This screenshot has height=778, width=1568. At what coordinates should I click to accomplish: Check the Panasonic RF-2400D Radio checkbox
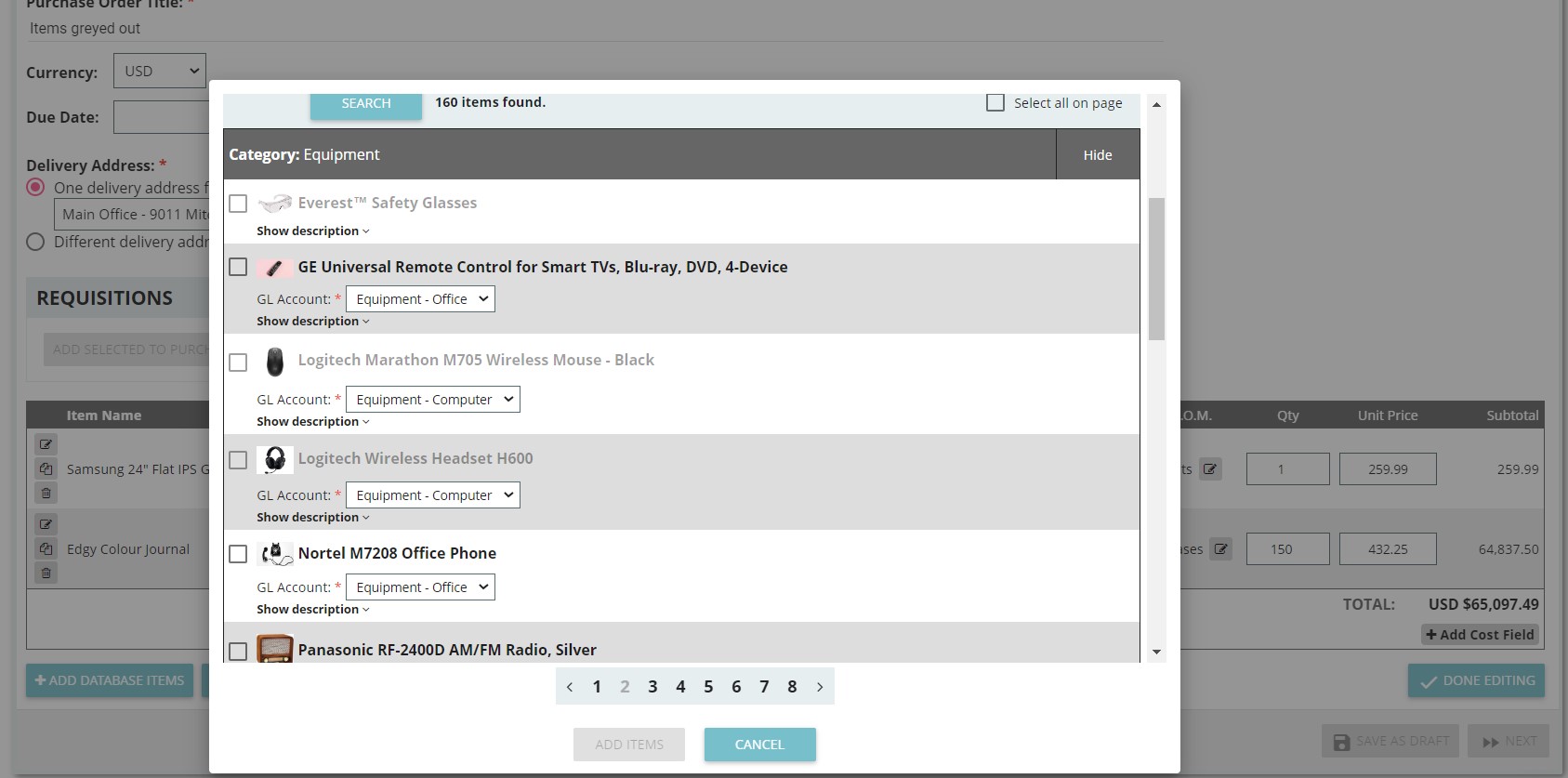pyautogui.click(x=238, y=651)
